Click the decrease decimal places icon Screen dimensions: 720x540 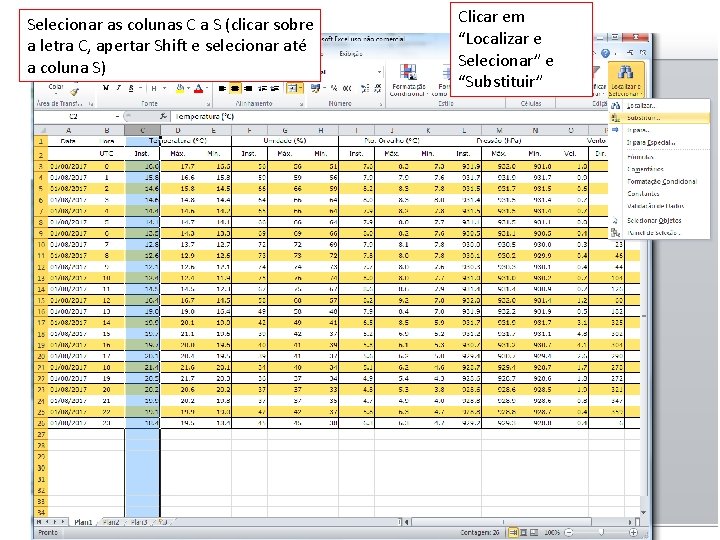(377, 88)
